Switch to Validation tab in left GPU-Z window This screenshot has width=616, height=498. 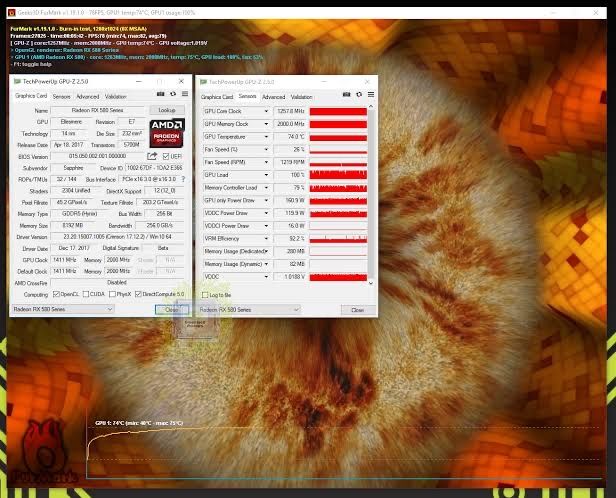pyautogui.click(x=116, y=96)
